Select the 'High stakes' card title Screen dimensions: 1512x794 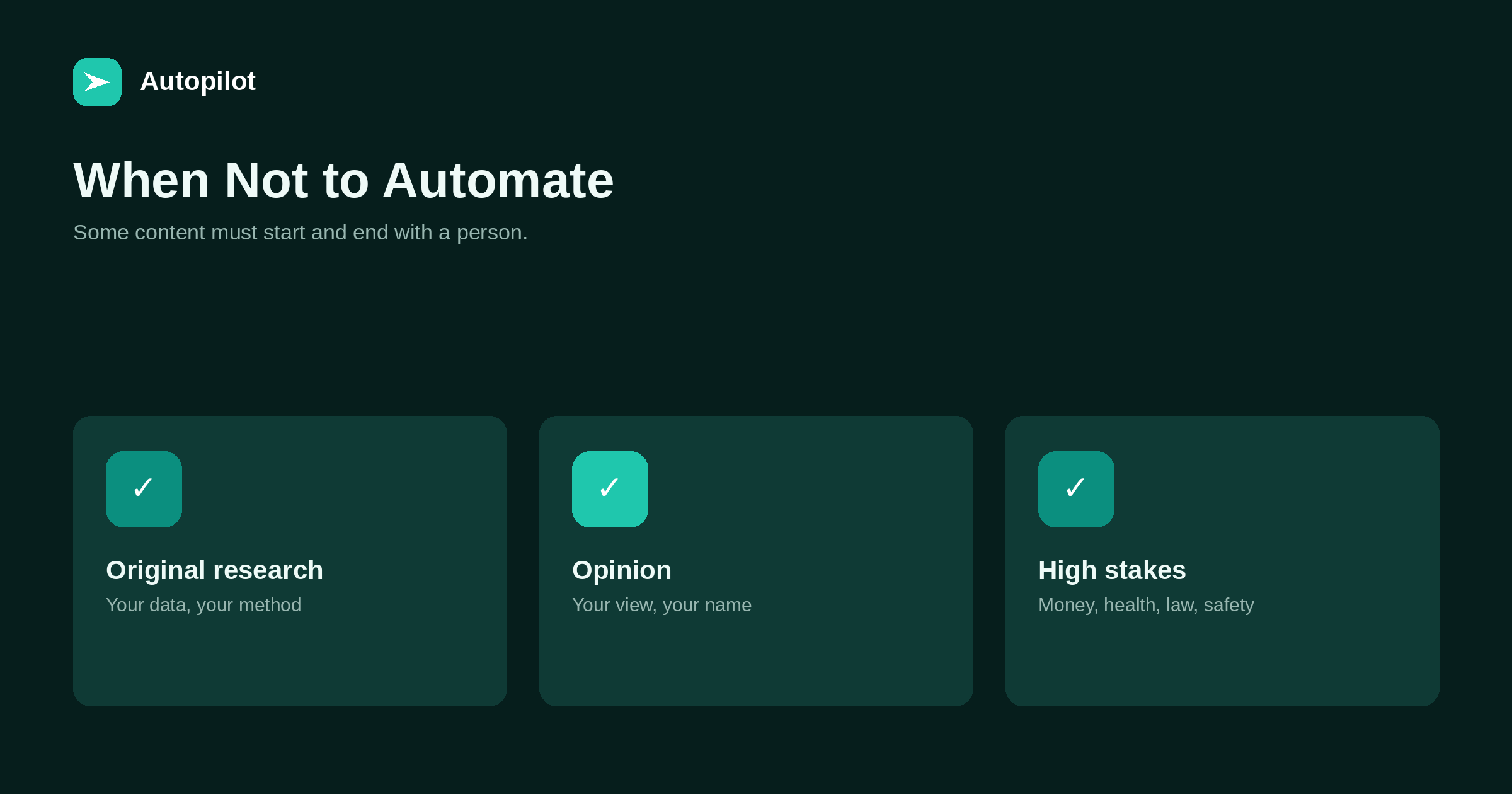pyautogui.click(x=1112, y=571)
